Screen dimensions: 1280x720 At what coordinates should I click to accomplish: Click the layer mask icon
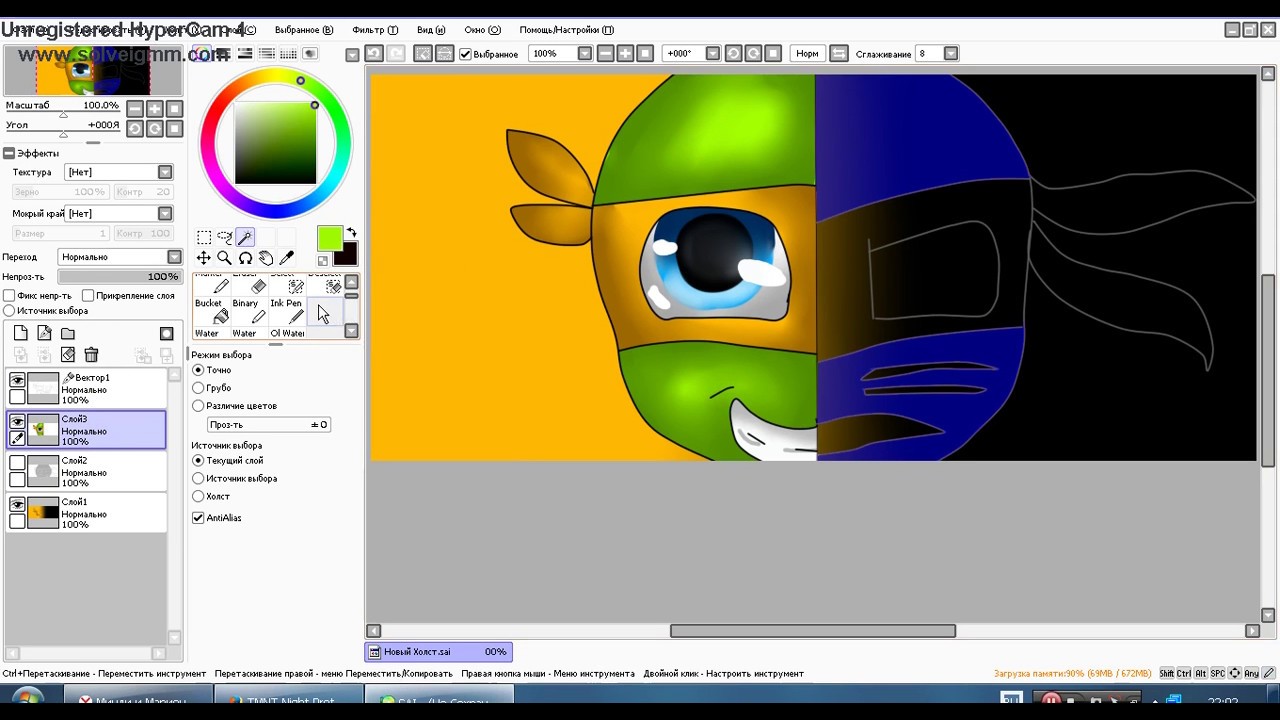tap(167, 333)
